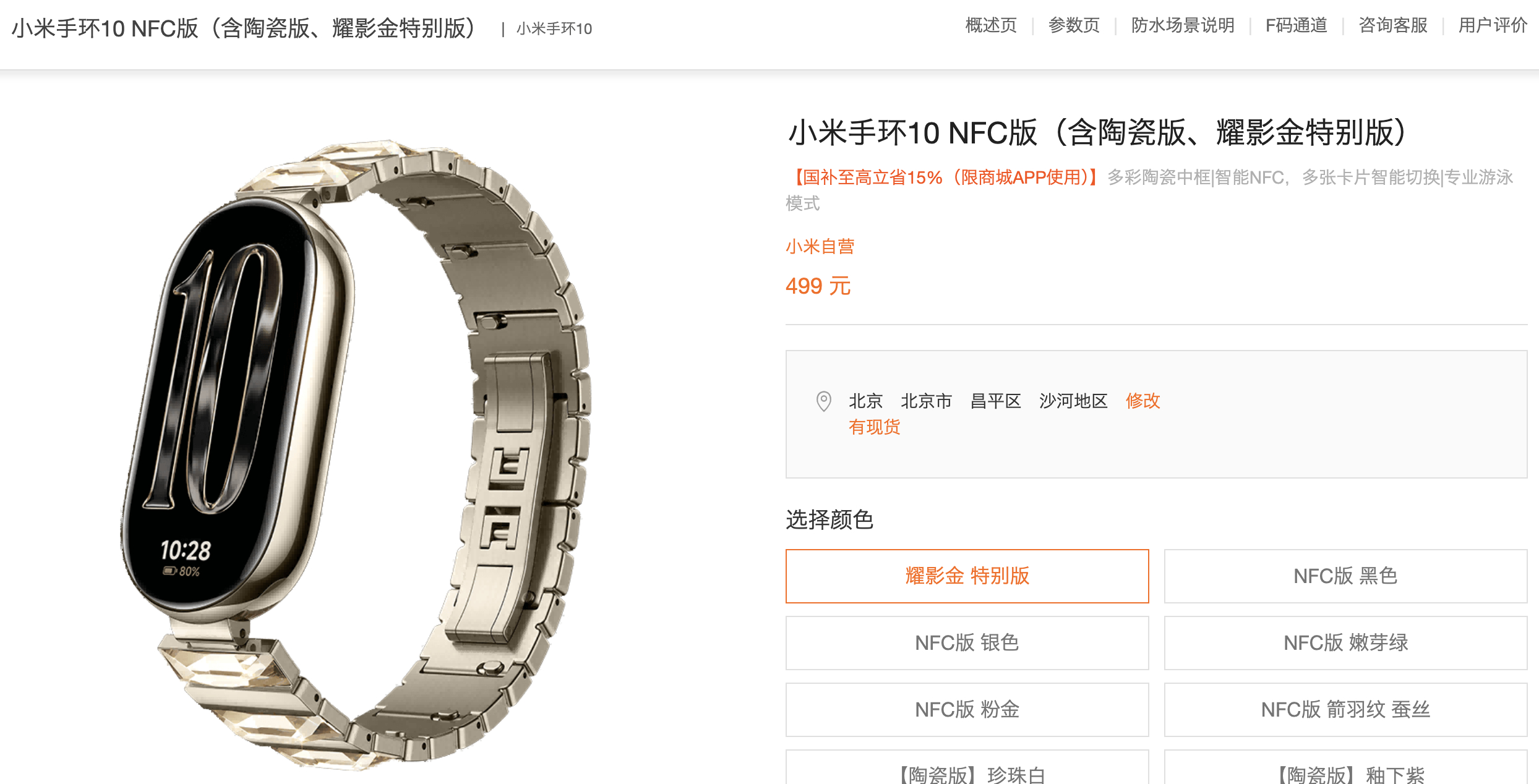The height and width of the screenshot is (784, 1539).
Task: Pick the NFC版 银色 color option
Action: (967, 642)
